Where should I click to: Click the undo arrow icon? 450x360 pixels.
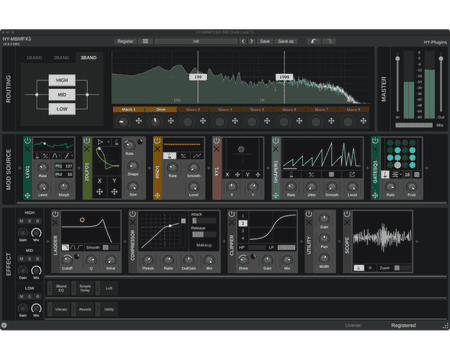(x=314, y=41)
